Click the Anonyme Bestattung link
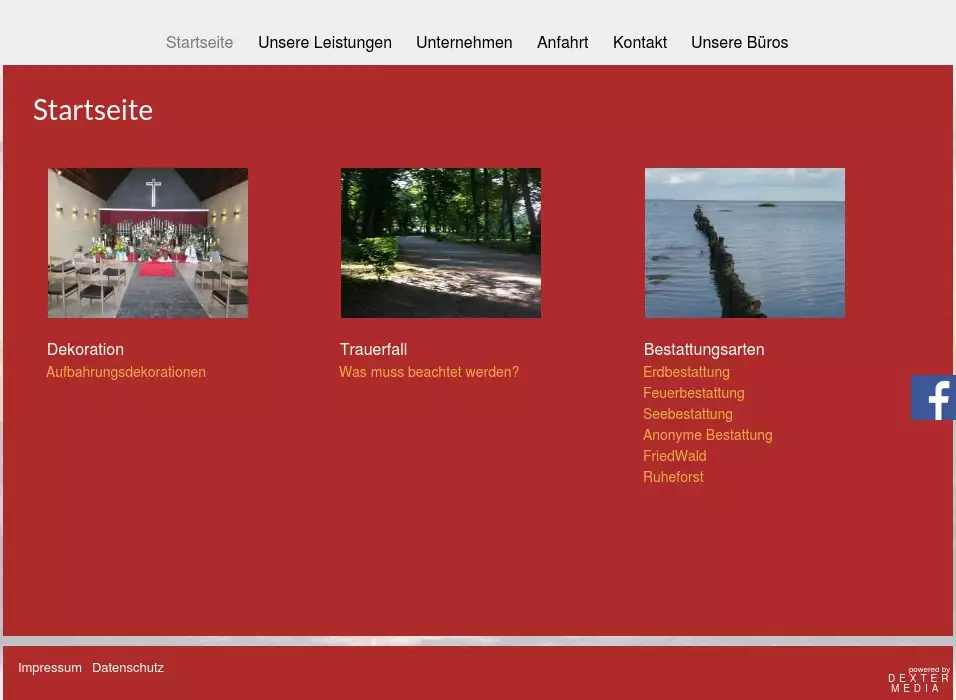The height and width of the screenshot is (700, 956). [x=707, y=435]
